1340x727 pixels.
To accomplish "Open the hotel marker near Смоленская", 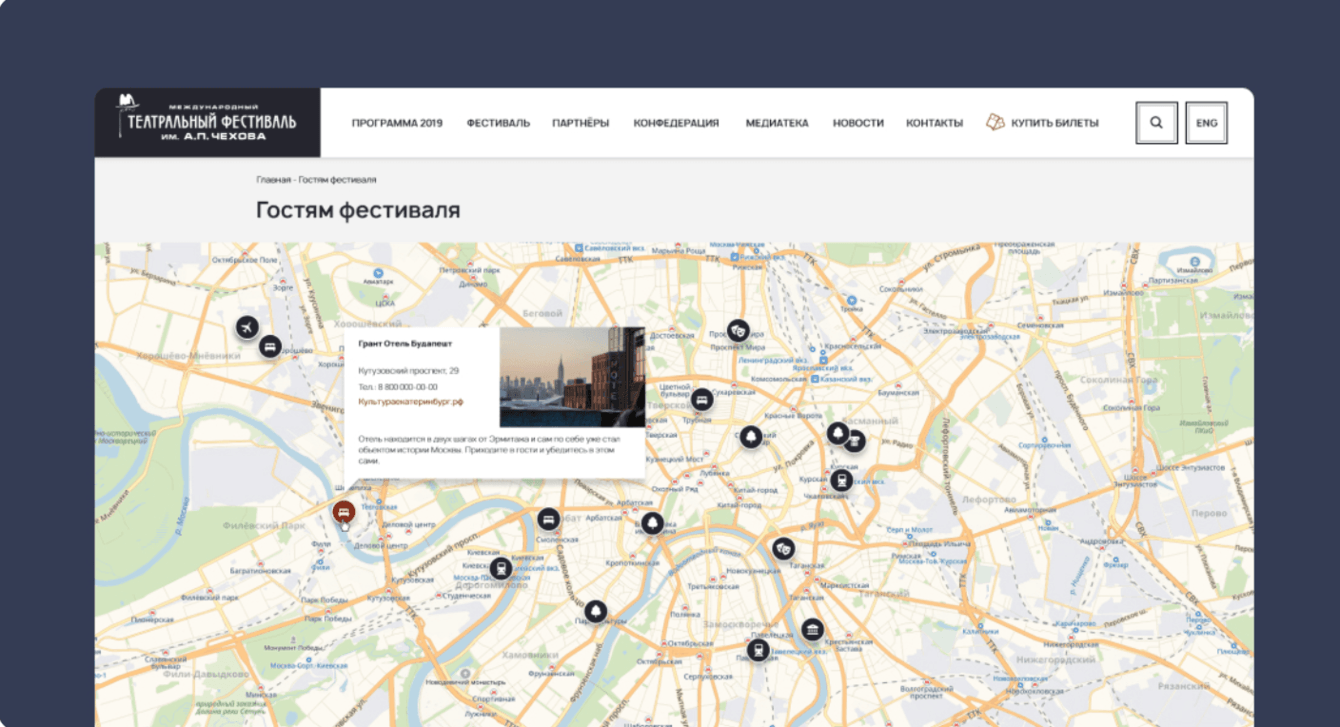I will coord(548,519).
